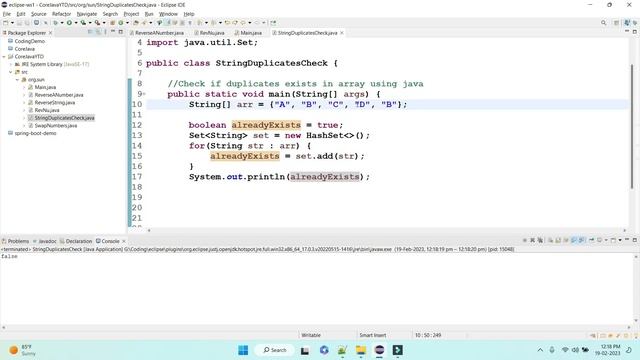Toggle Scroll Lock in Console toolbar

pos(558,240)
